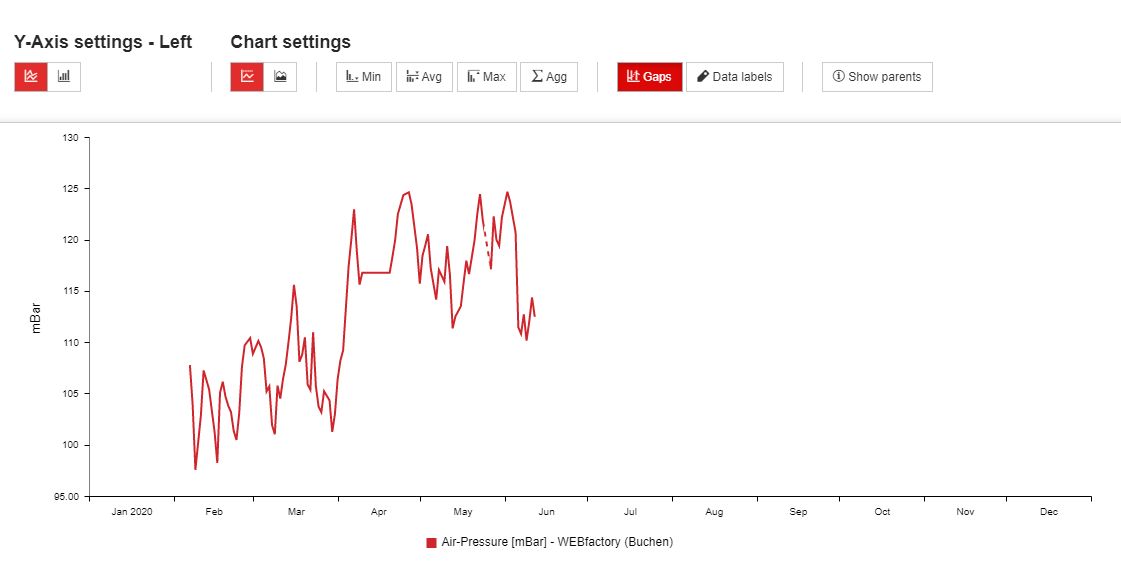The width and height of the screenshot is (1121, 571).
Task: Click the mBar Y-axis title
Action: click(x=37, y=317)
